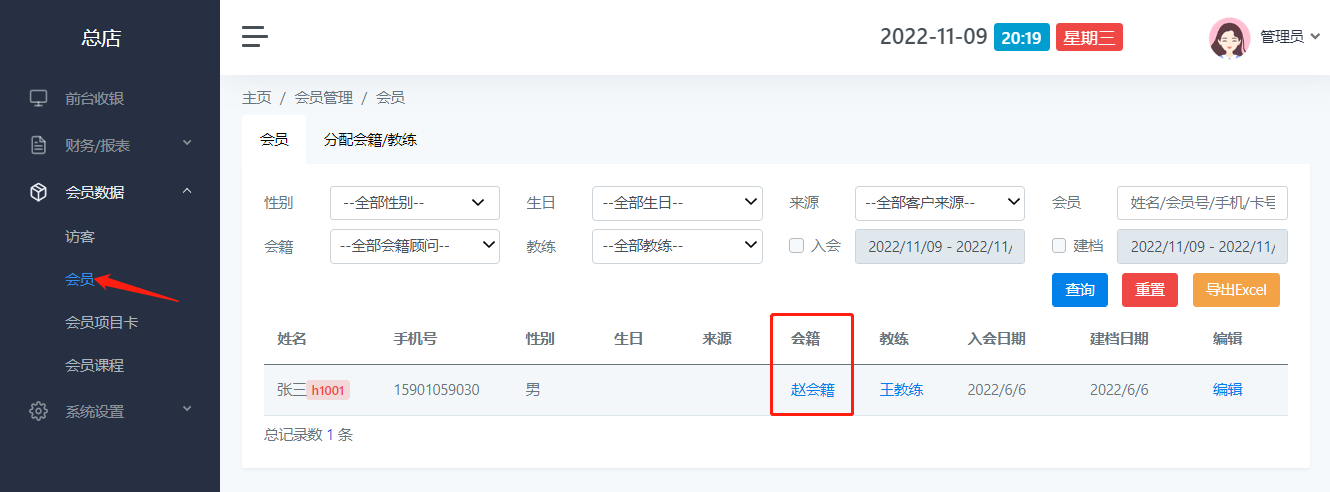Open the 性别 gender dropdown
The image size is (1330, 492).
point(414,203)
